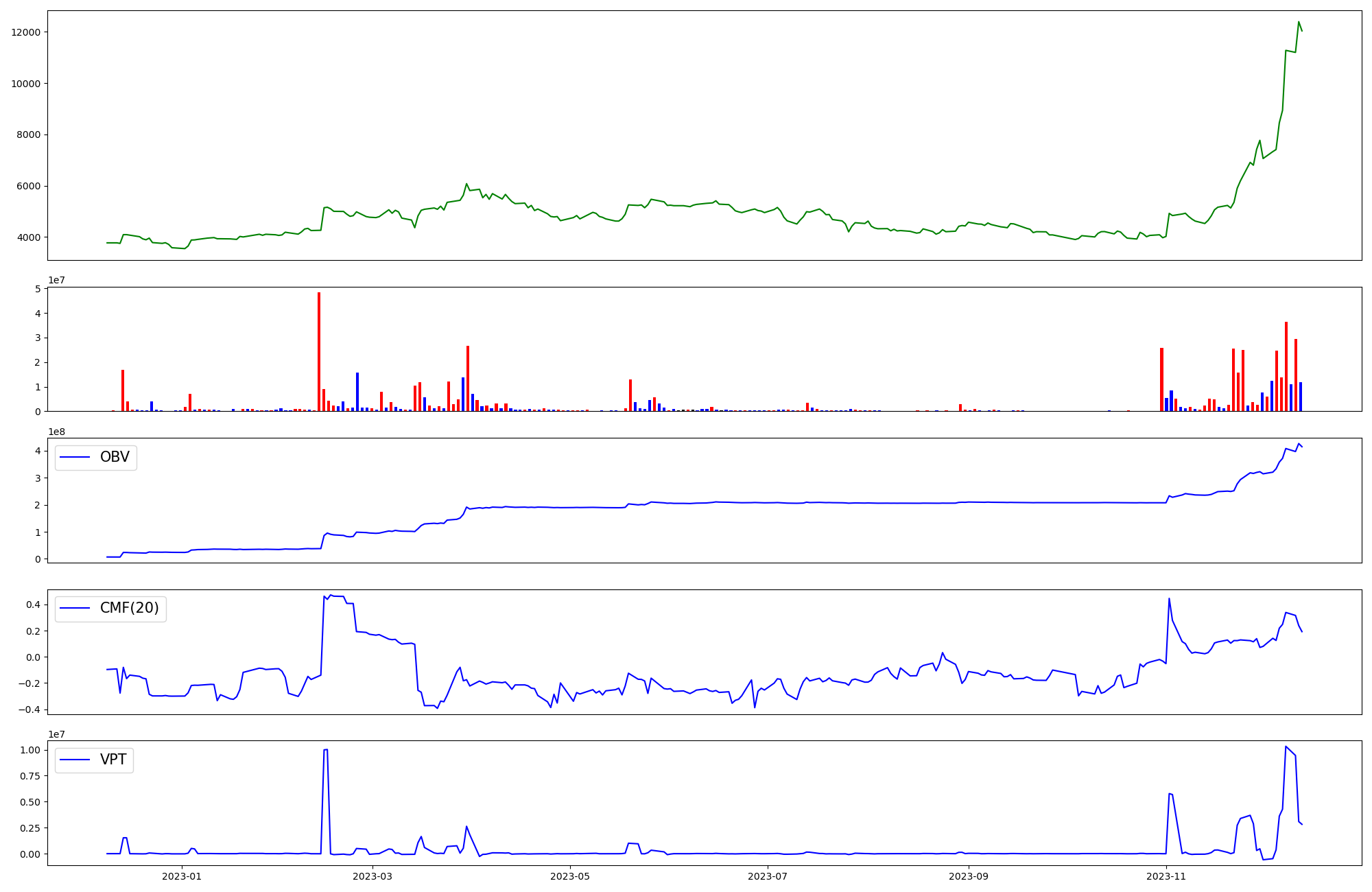Click the 0.4 tick on CMF axis

[x=32, y=605]
